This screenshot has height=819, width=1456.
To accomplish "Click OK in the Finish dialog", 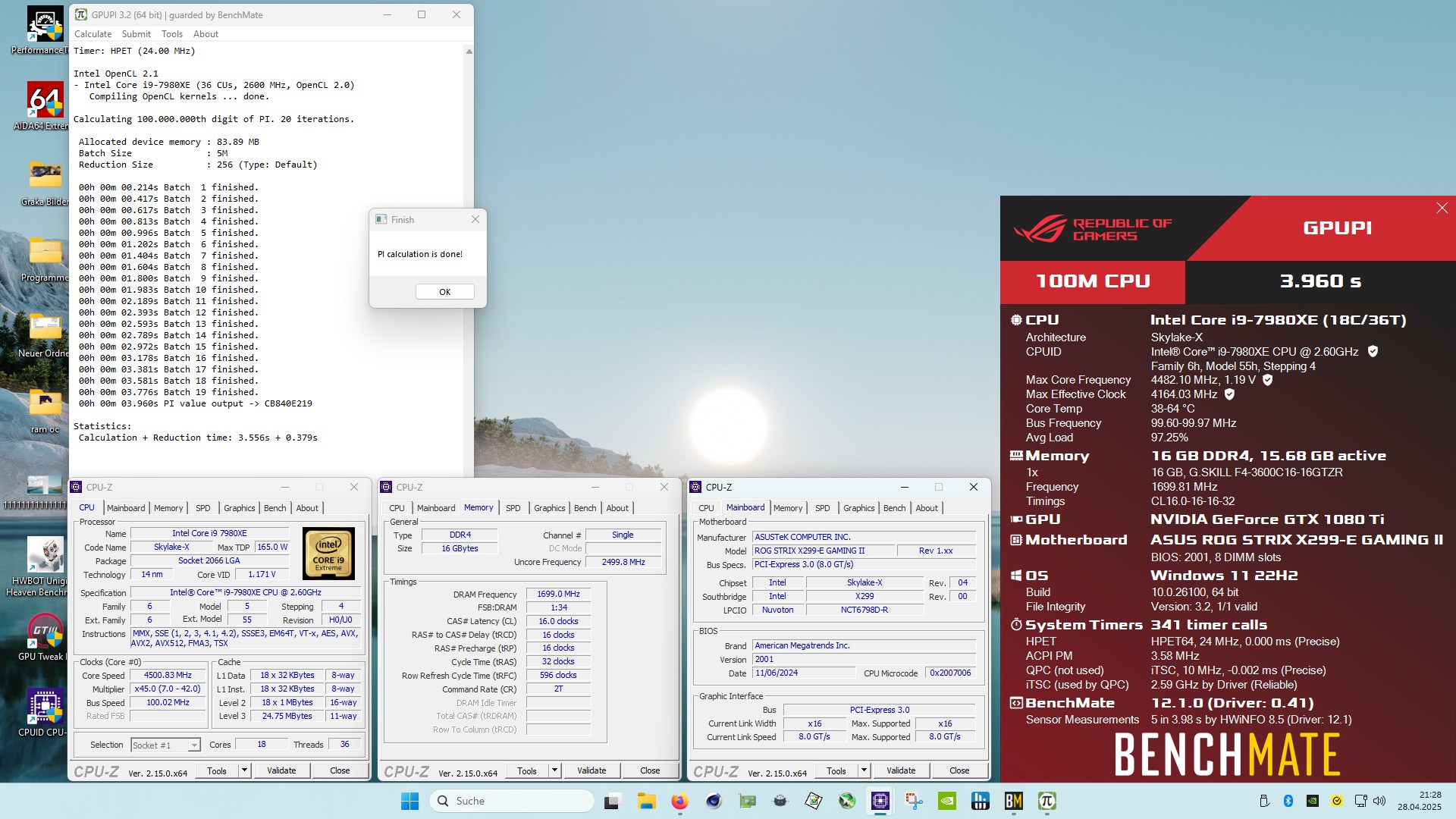I will [444, 292].
